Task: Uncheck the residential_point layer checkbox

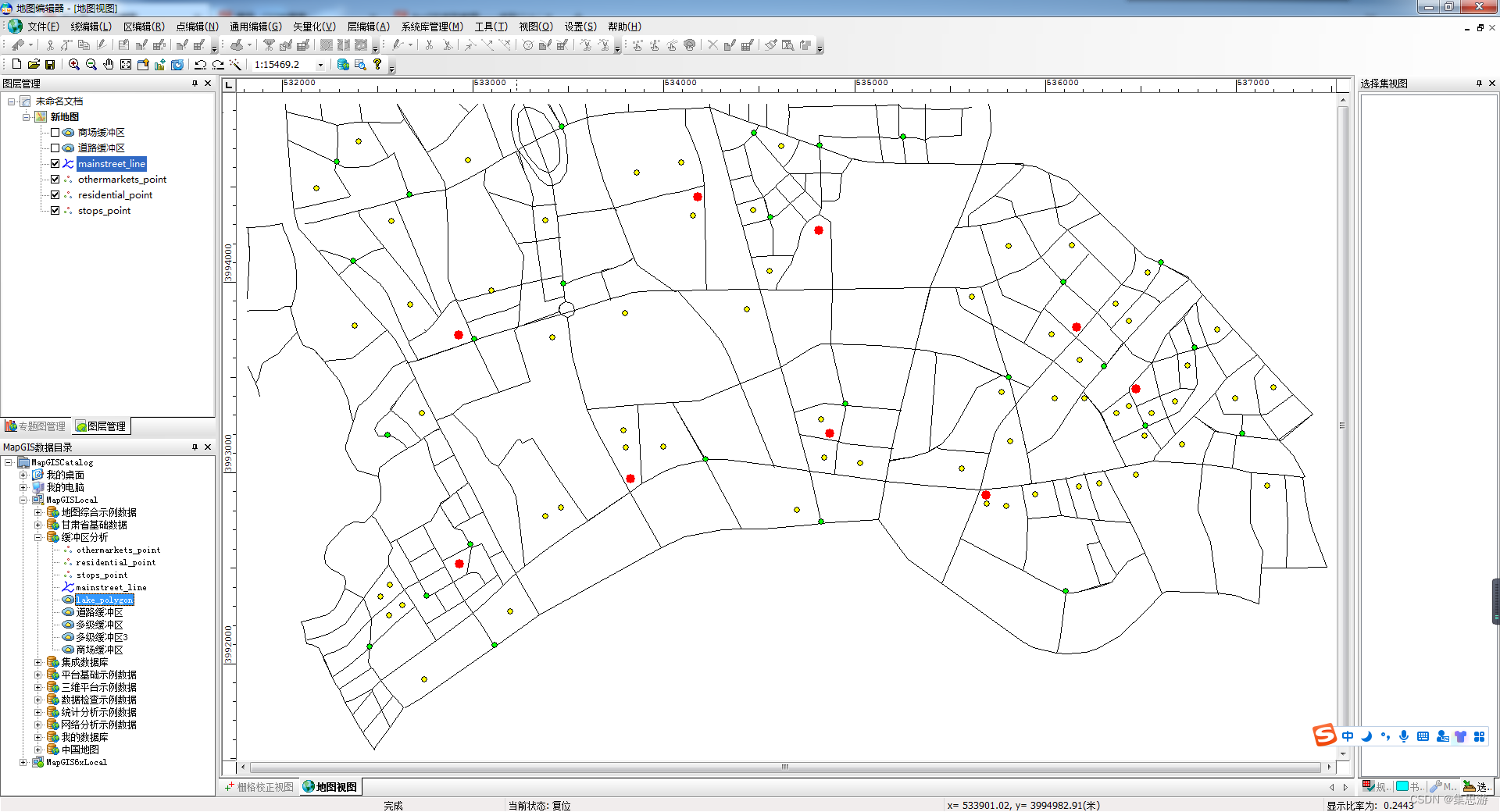Action: click(x=55, y=195)
